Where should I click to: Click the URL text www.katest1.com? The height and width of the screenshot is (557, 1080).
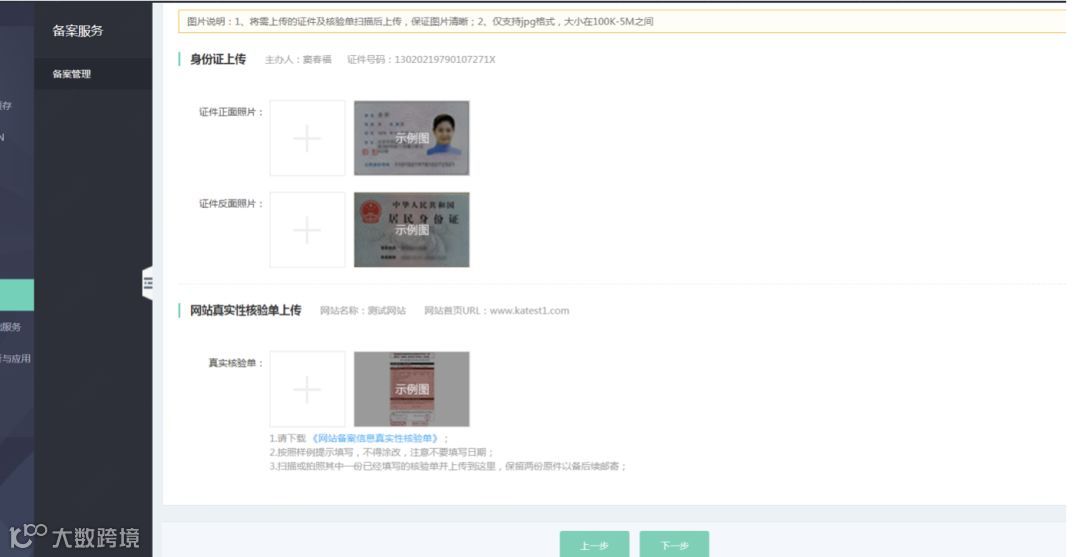529,311
